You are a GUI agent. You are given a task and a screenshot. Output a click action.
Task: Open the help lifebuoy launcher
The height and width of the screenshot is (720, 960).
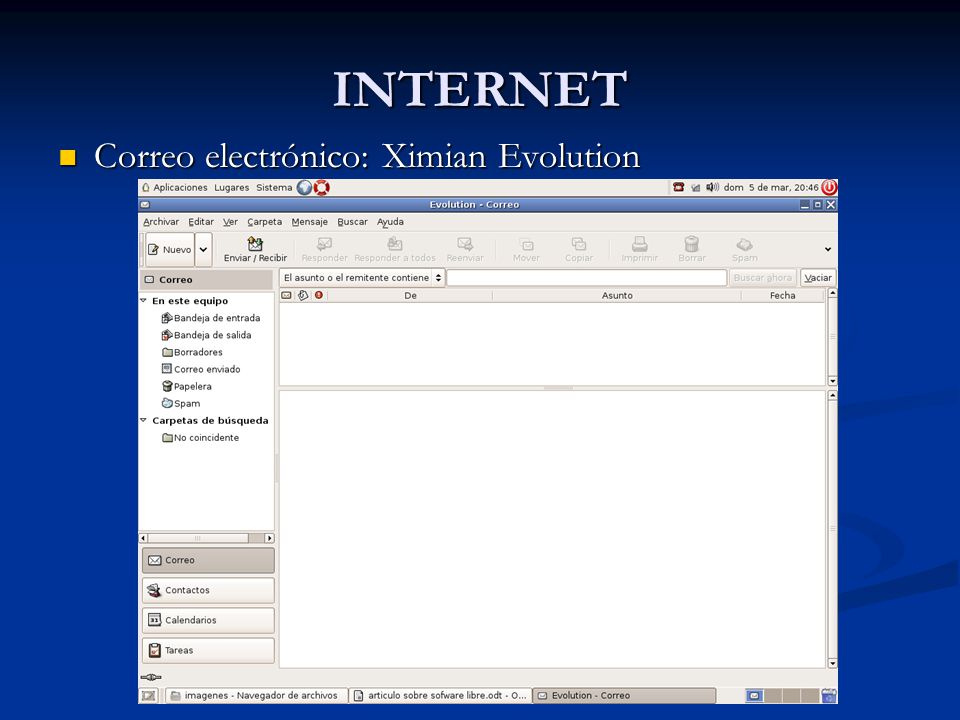(321, 187)
